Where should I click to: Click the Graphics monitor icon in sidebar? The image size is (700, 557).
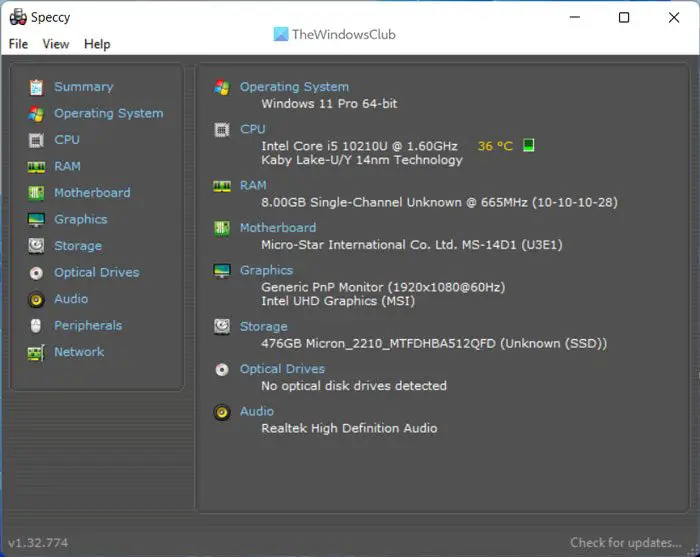36,220
